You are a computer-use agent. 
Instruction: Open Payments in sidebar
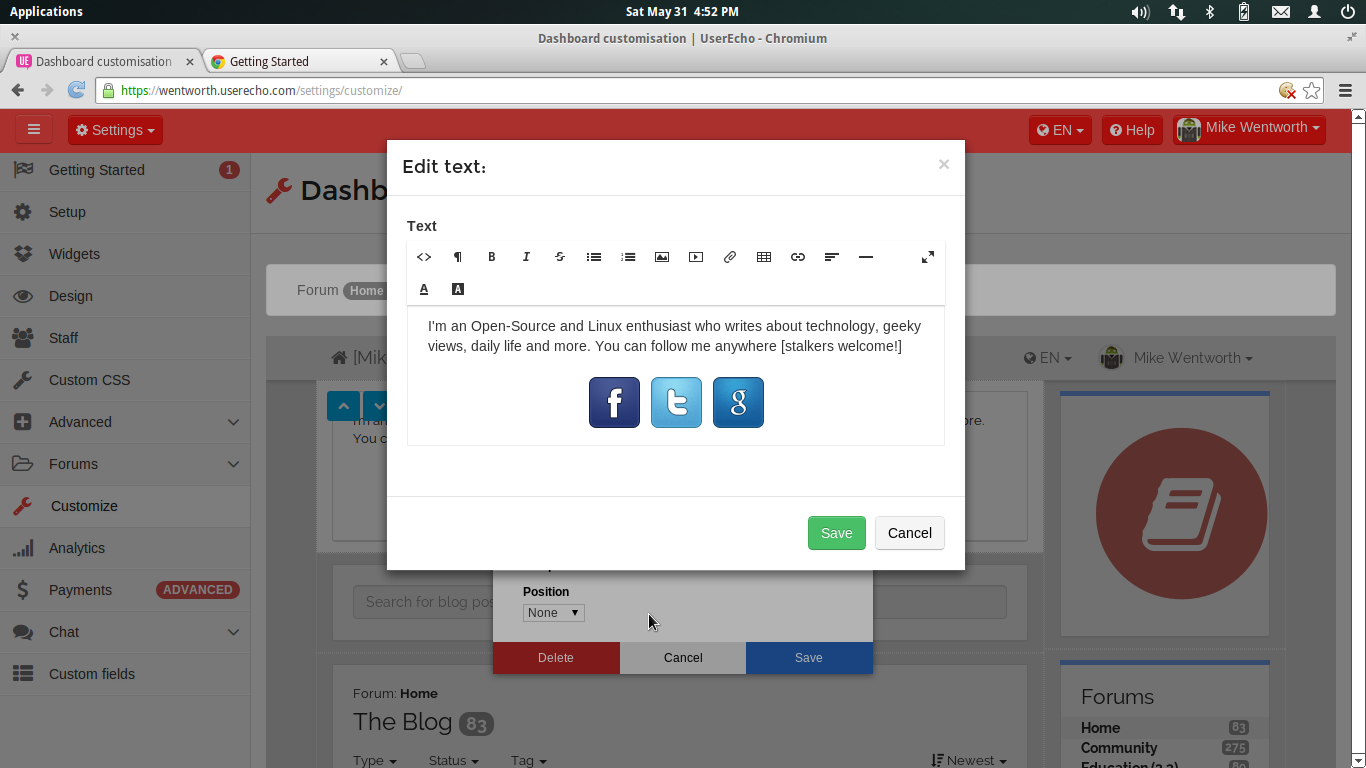click(125, 590)
